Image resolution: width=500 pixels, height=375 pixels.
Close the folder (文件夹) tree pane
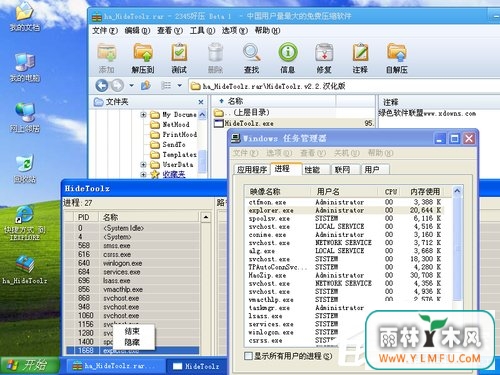[x=201, y=102]
